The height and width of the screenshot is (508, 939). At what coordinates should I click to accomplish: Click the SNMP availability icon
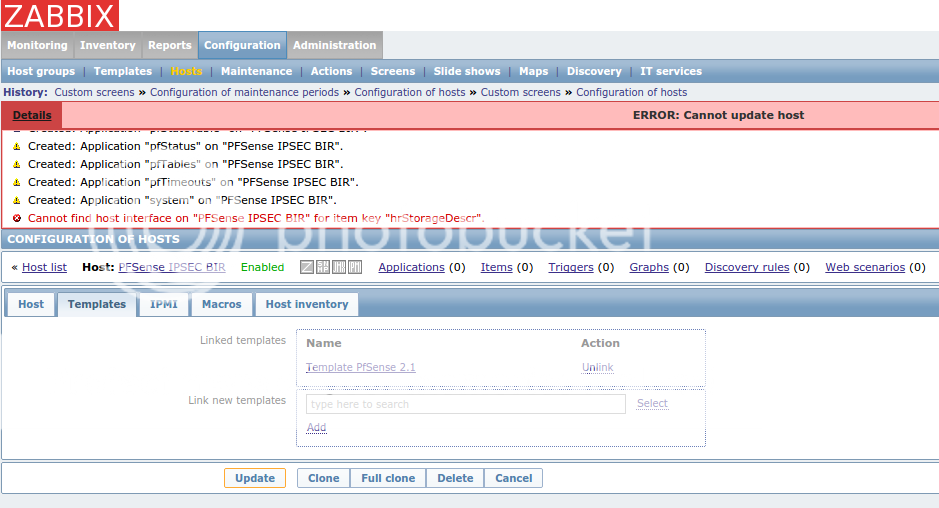click(323, 267)
